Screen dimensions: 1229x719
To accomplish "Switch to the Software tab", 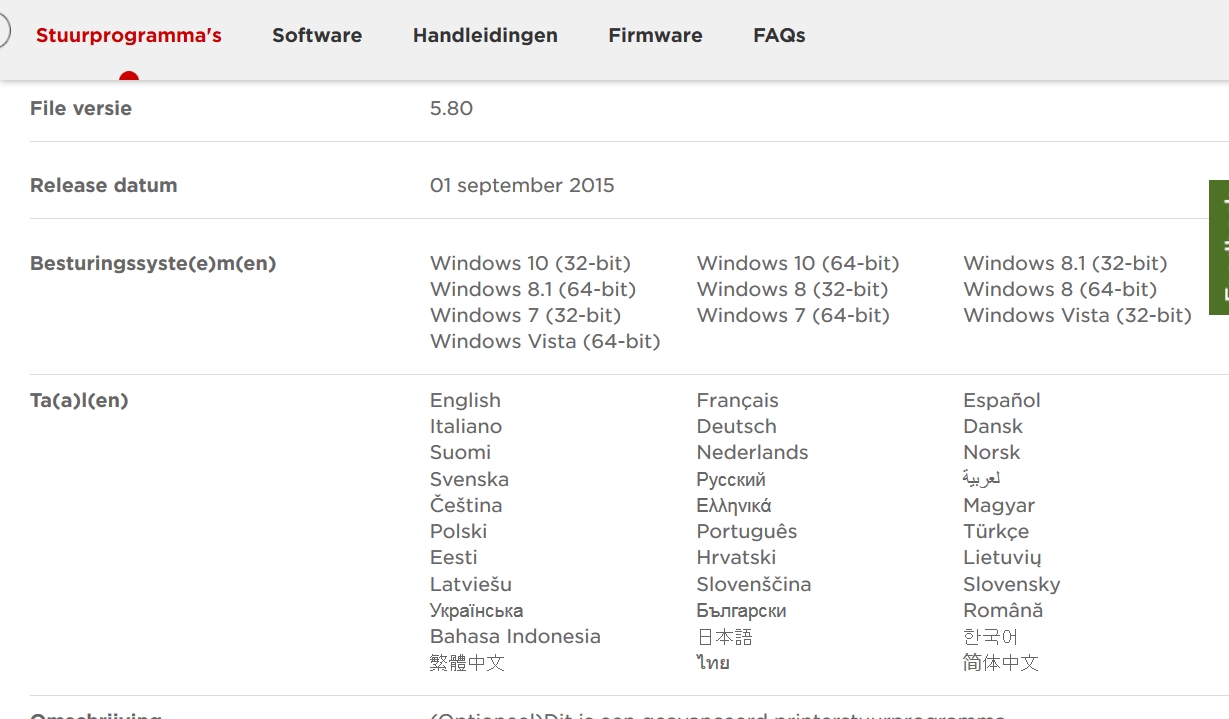I will point(317,36).
